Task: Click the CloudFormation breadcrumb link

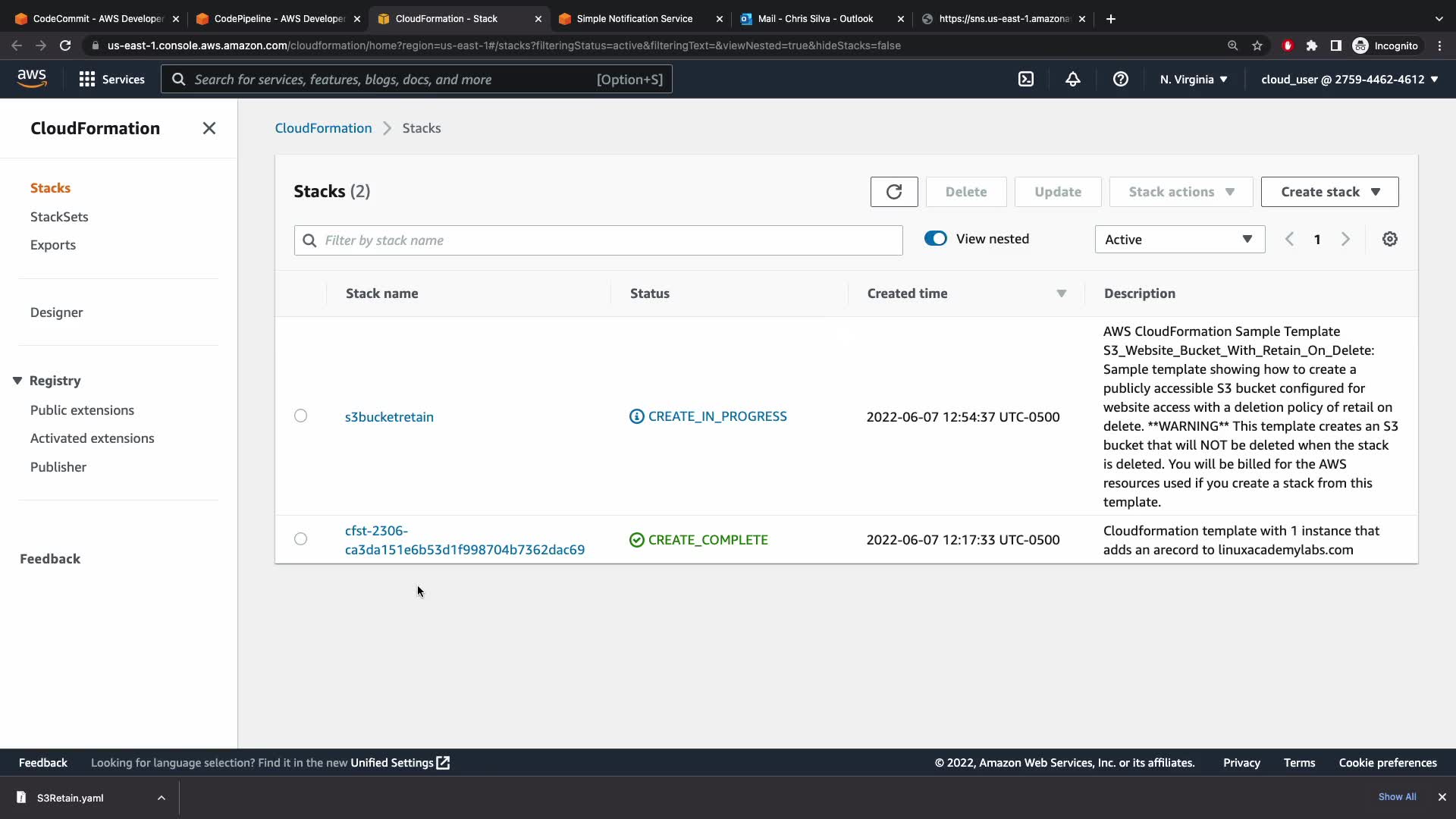Action: coord(323,128)
